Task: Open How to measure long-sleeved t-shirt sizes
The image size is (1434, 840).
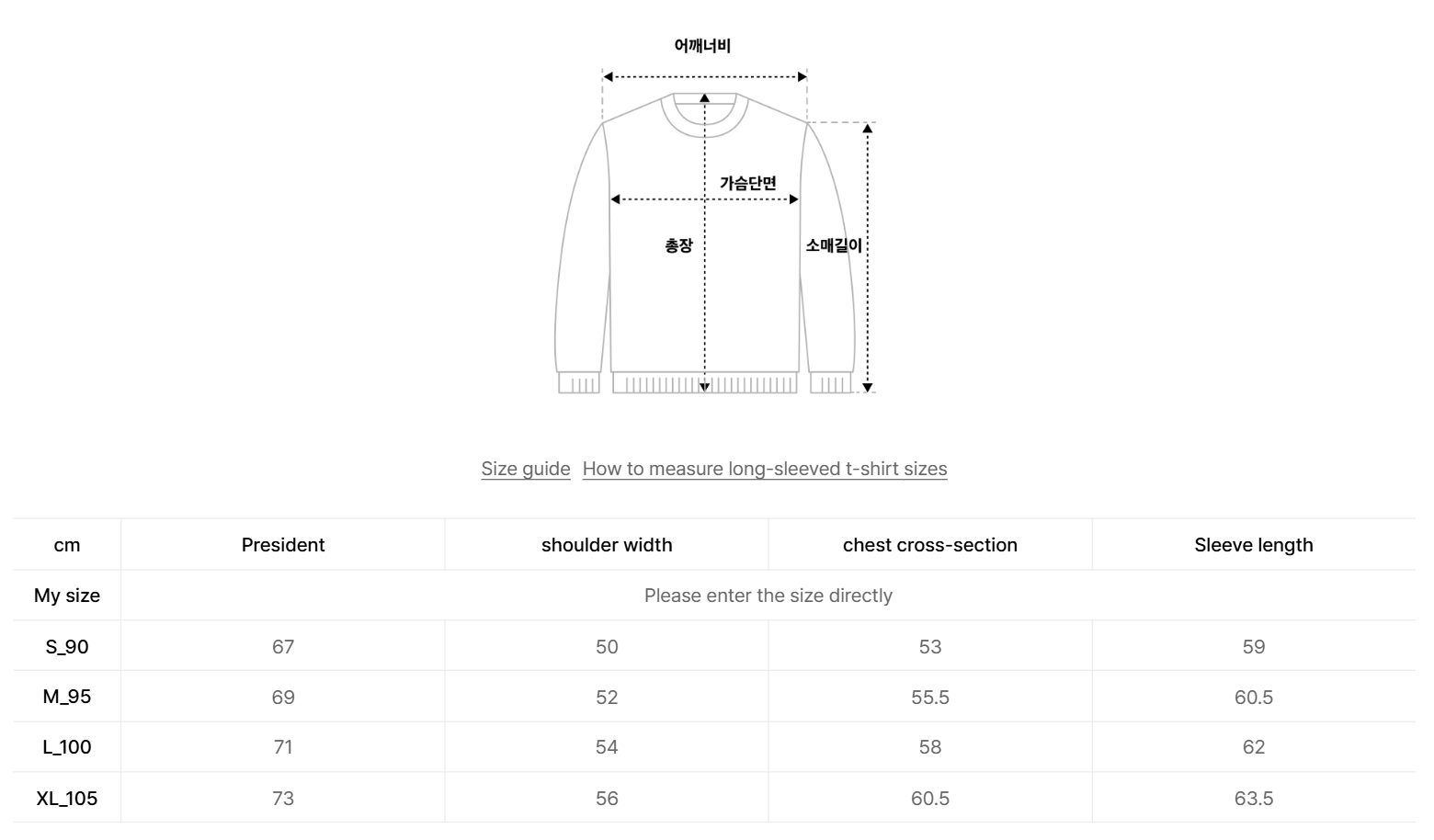Action: [x=764, y=469]
